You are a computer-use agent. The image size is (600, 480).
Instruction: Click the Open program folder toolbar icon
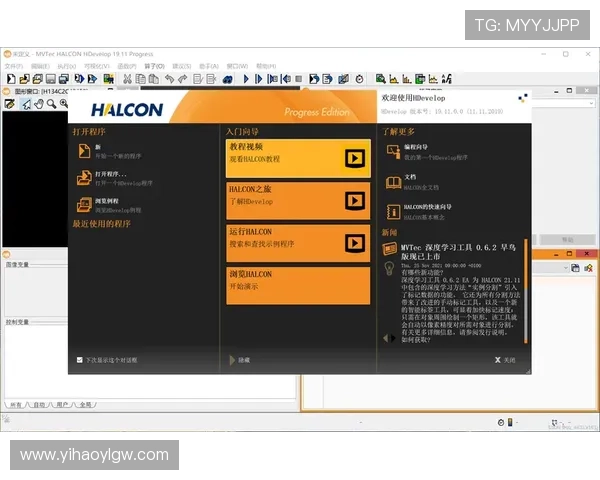(24, 79)
